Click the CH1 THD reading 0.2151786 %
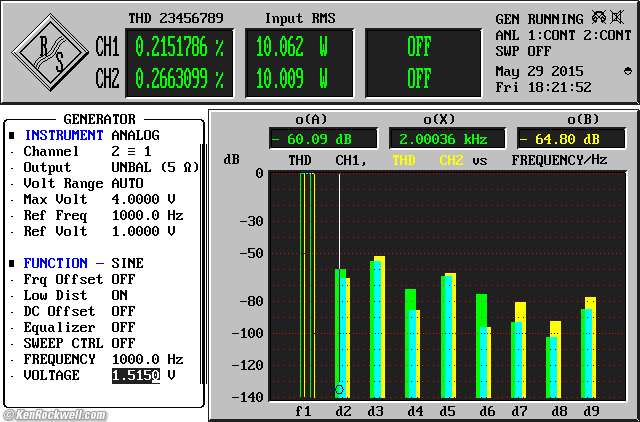Image resolution: width=640 pixels, height=422 pixels. click(x=179, y=47)
